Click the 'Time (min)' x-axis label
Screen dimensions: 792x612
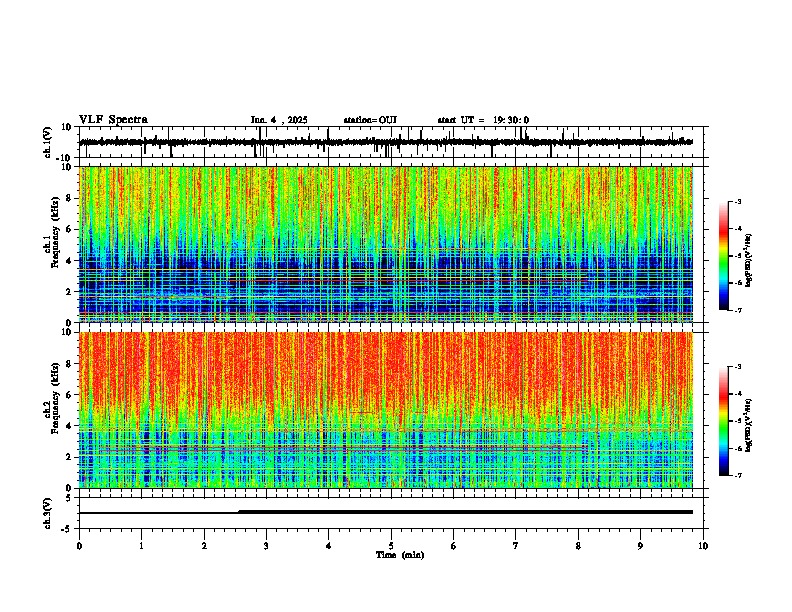400,555
